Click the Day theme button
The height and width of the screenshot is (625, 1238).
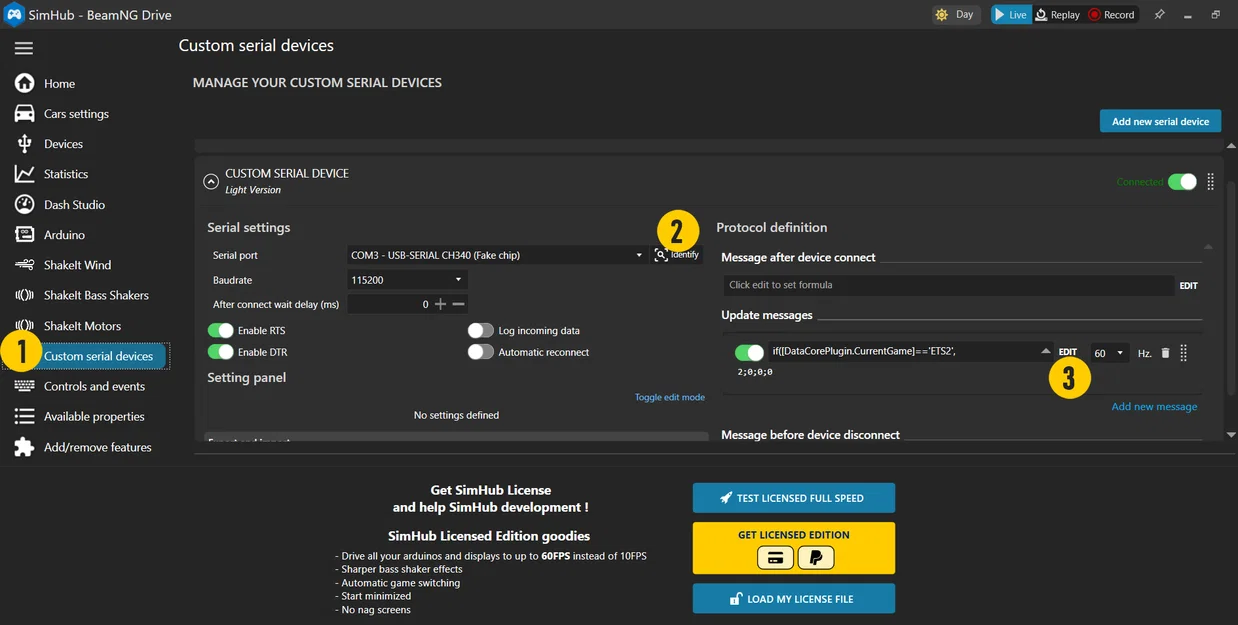pyautogui.click(x=955, y=15)
